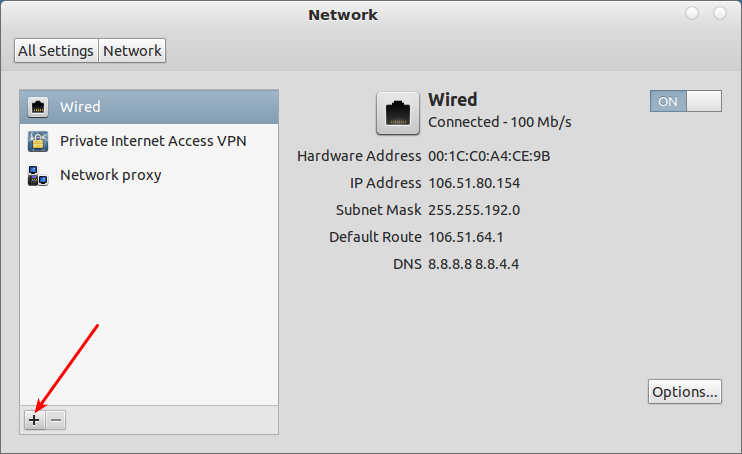
Task: Turn off the Wired connection switch
Action: coord(685,101)
